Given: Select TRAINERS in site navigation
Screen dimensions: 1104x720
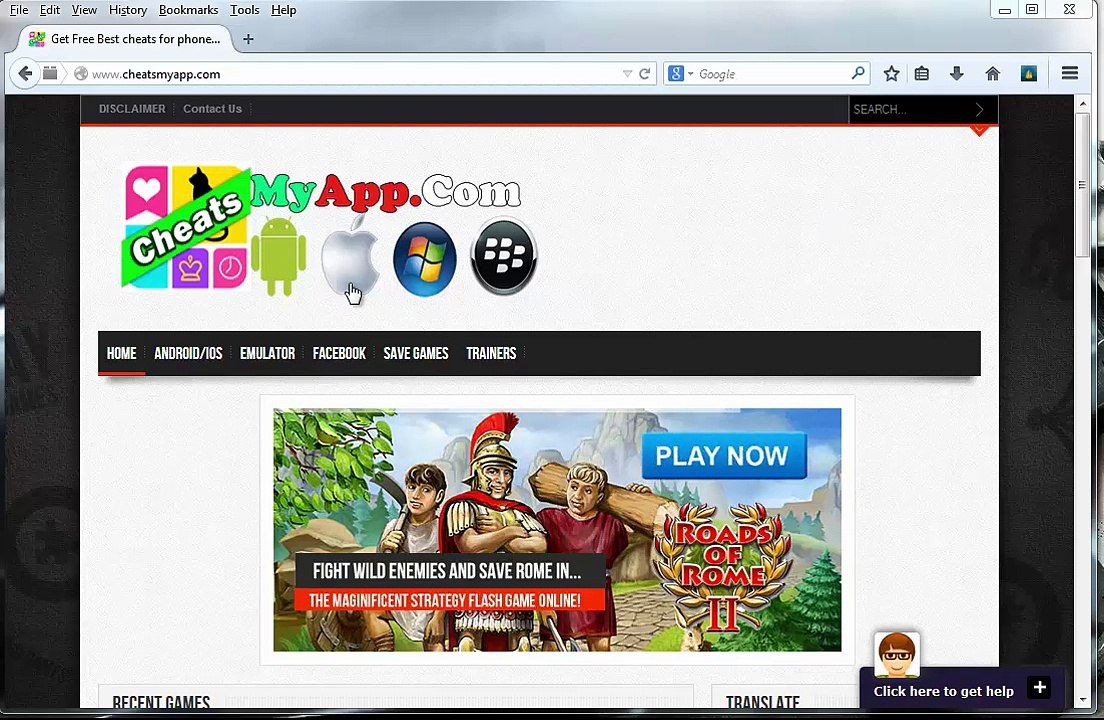Looking at the screenshot, I should (x=491, y=353).
